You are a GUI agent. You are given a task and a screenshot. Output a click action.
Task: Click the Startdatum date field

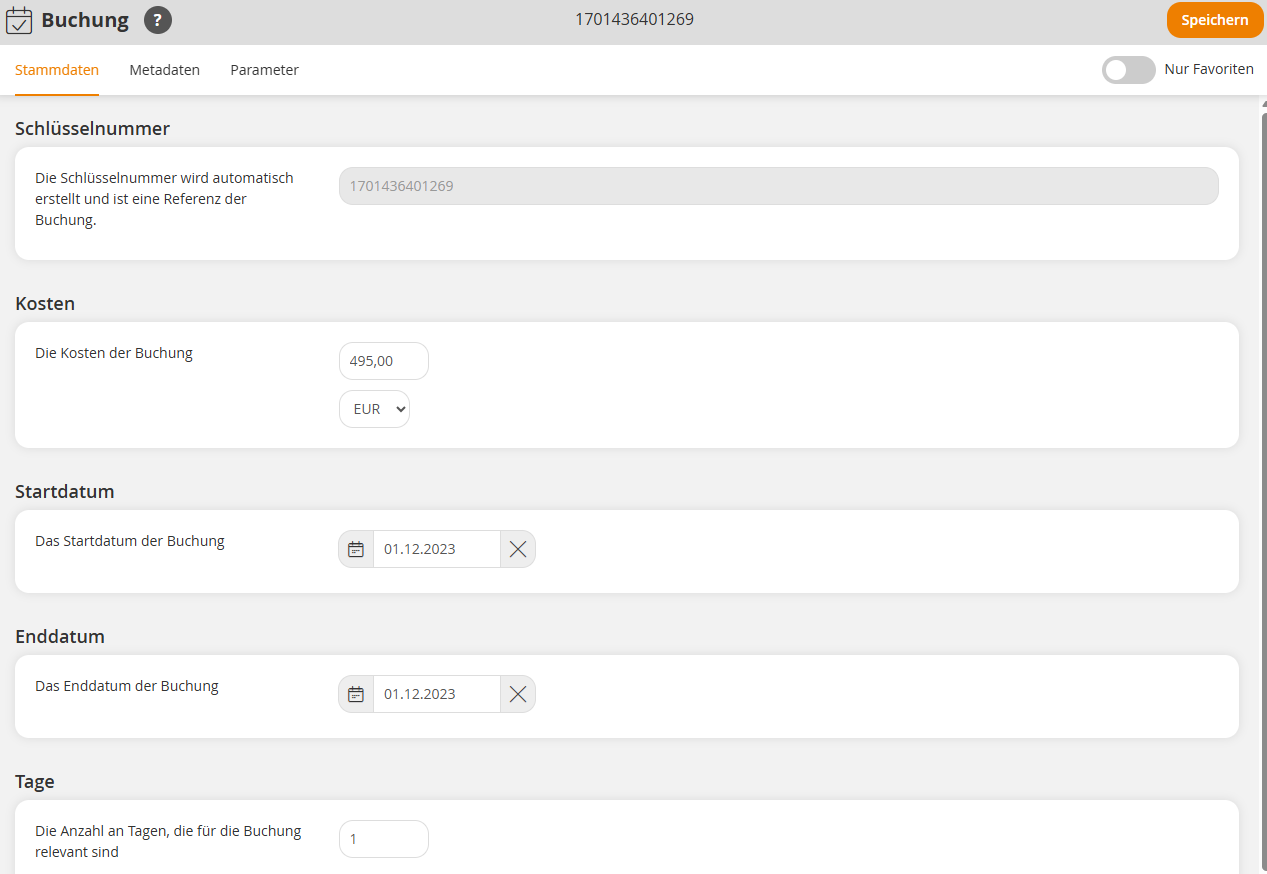point(437,549)
